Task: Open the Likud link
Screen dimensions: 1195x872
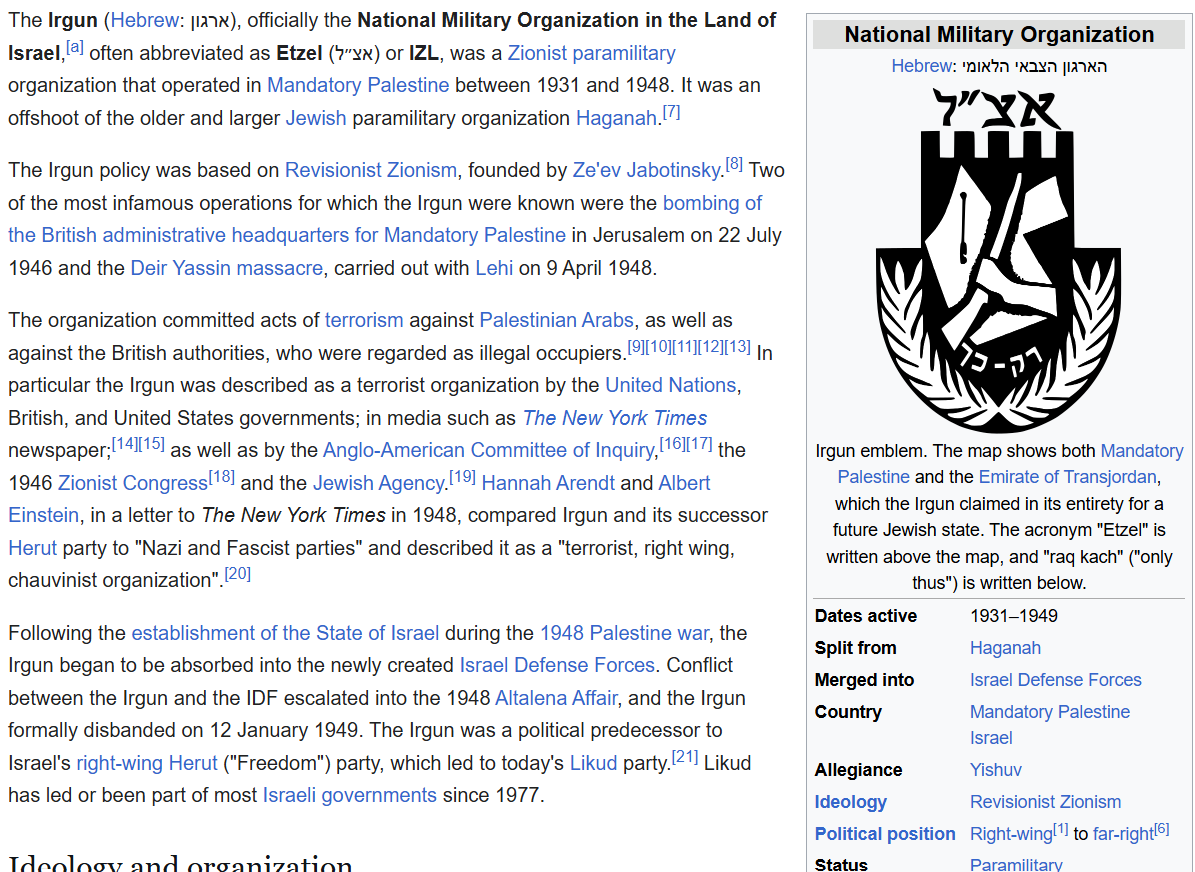Action: click(594, 763)
